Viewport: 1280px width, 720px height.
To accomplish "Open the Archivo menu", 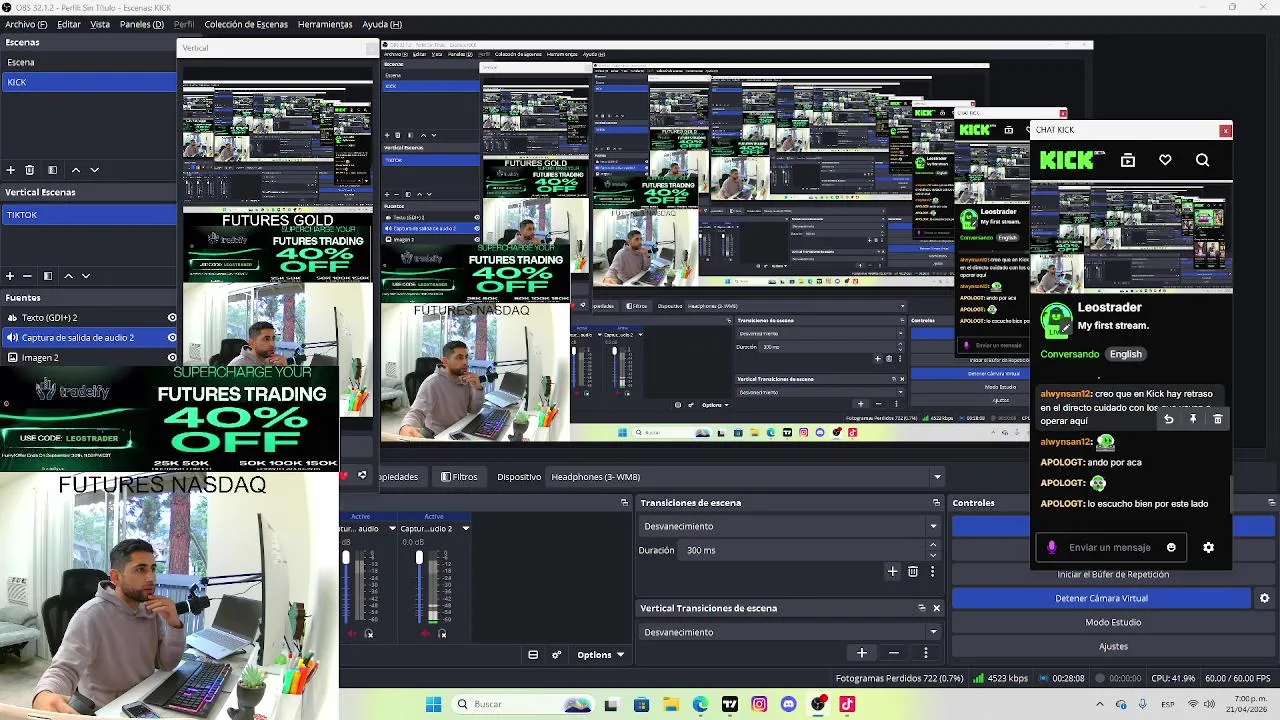I will click(x=26, y=24).
